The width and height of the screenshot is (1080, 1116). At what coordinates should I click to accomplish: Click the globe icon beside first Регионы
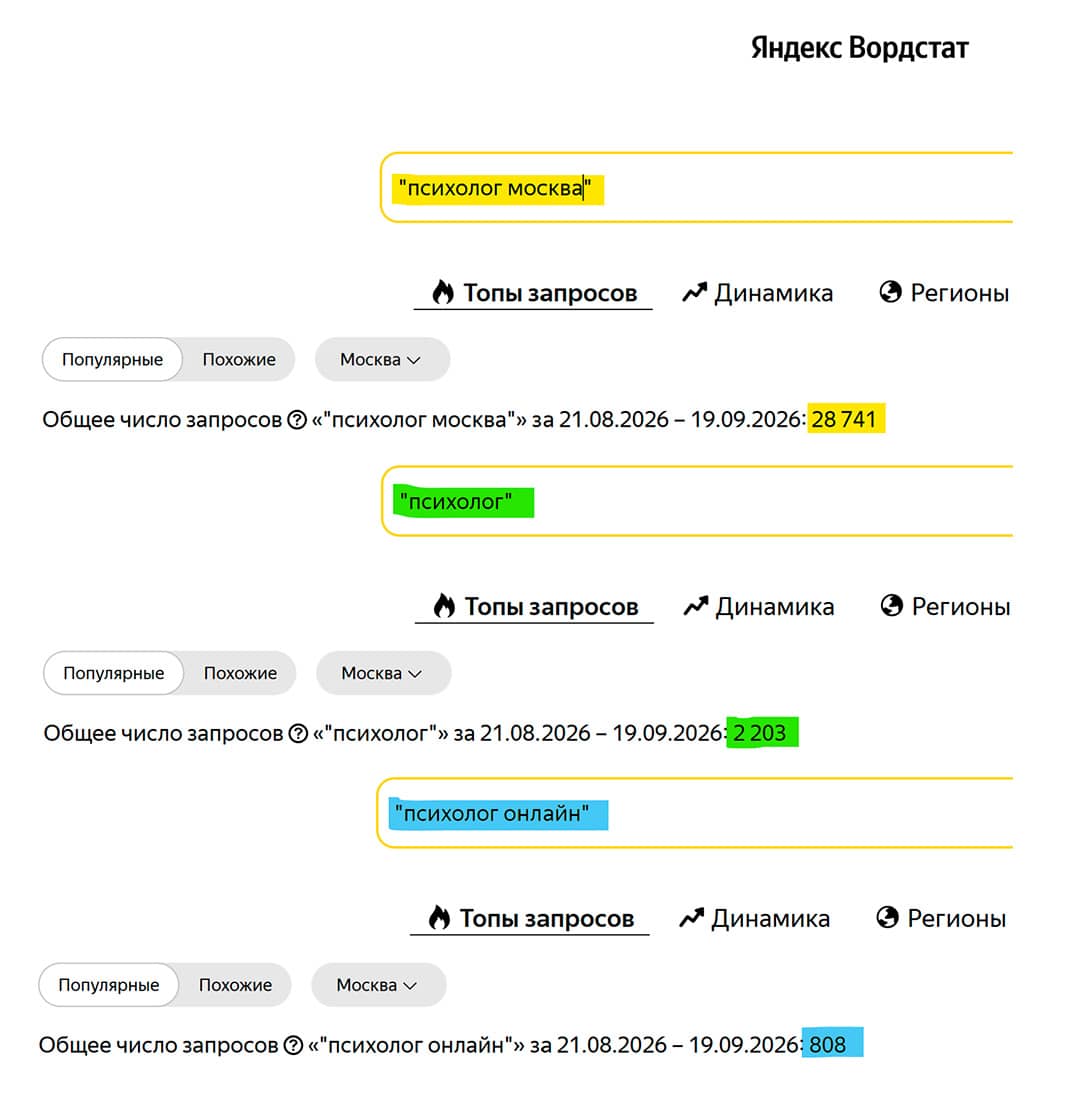coord(890,292)
